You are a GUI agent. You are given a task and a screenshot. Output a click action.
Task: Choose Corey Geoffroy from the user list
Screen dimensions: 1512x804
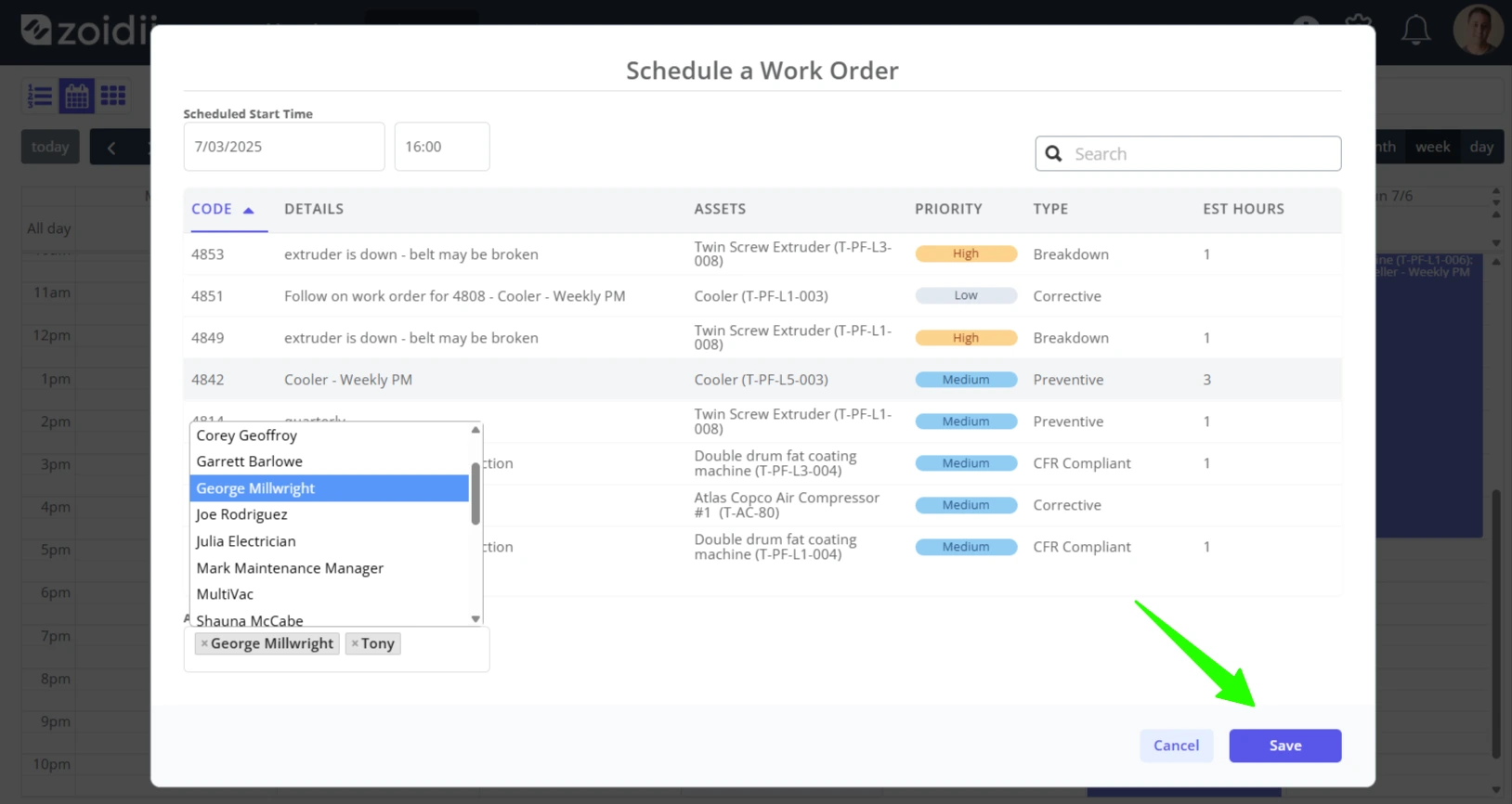tap(330, 435)
